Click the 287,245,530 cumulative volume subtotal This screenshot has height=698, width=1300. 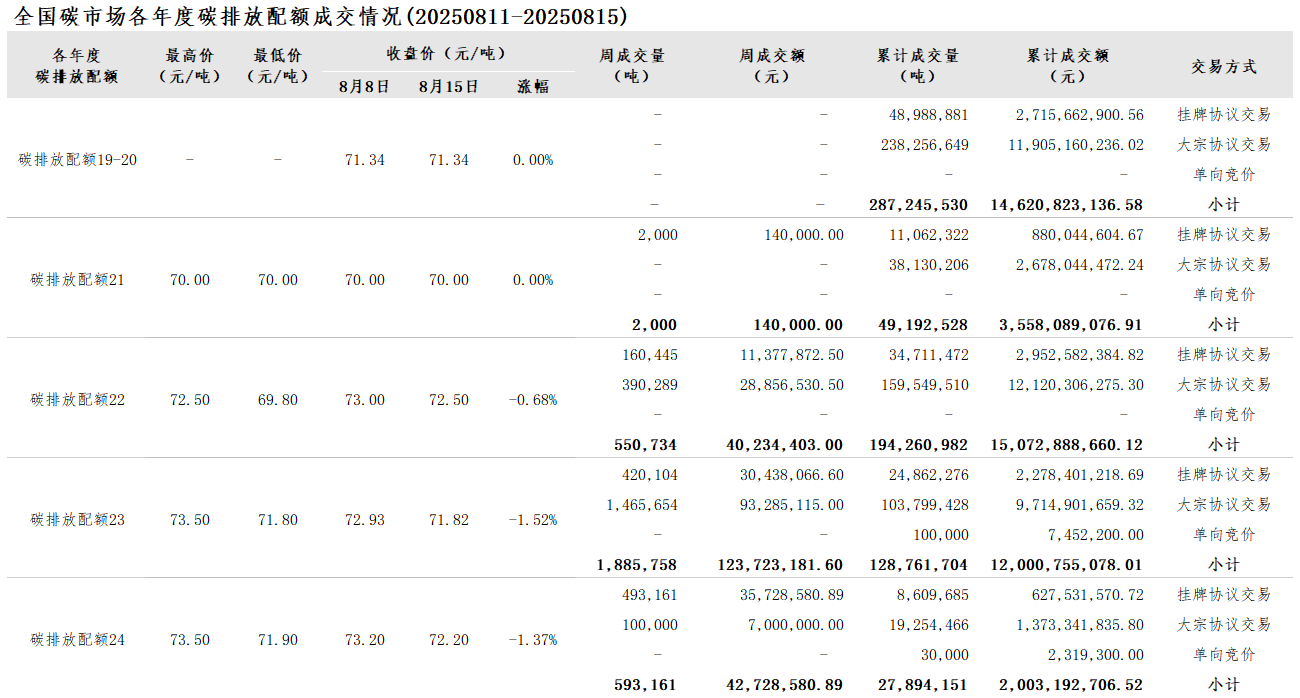click(x=918, y=205)
